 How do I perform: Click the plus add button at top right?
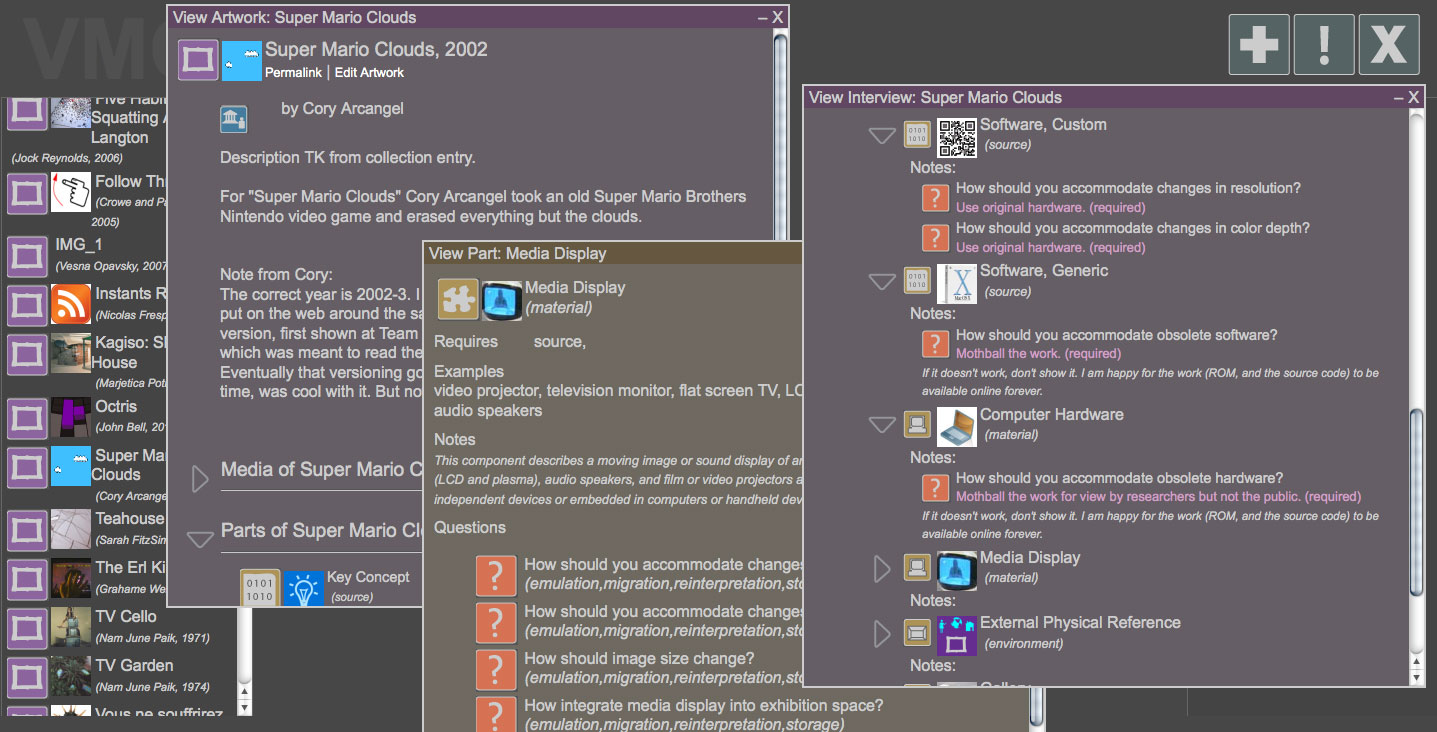(x=1258, y=45)
